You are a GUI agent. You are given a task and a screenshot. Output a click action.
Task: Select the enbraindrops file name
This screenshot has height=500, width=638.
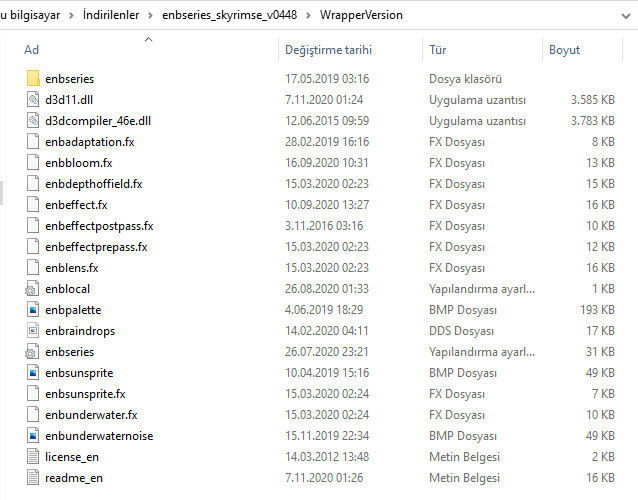(80, 331)
